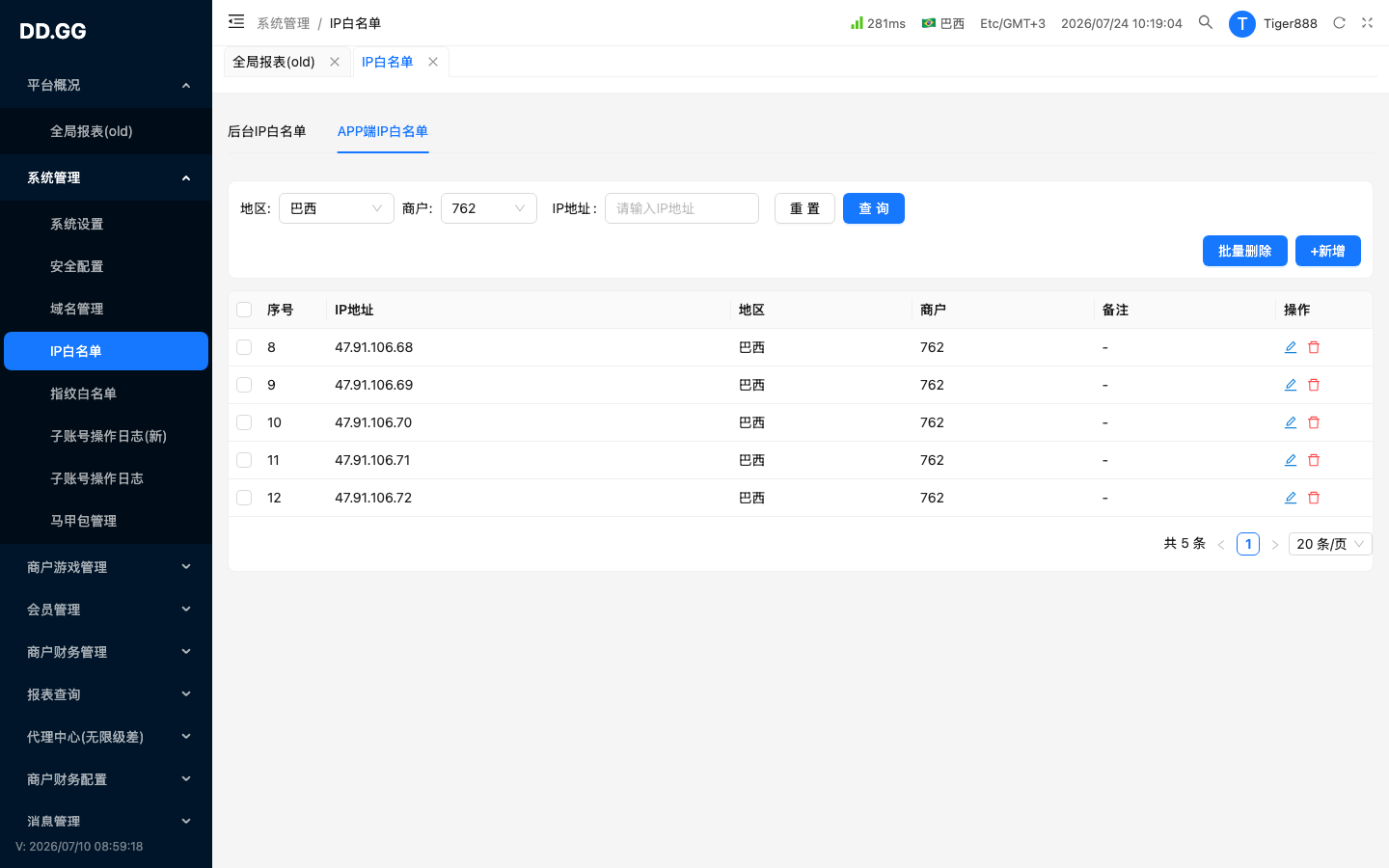Focus the IP地址 input field
Image resolution: width=1389 pixels, height=868 pixels.
point(682,208)
